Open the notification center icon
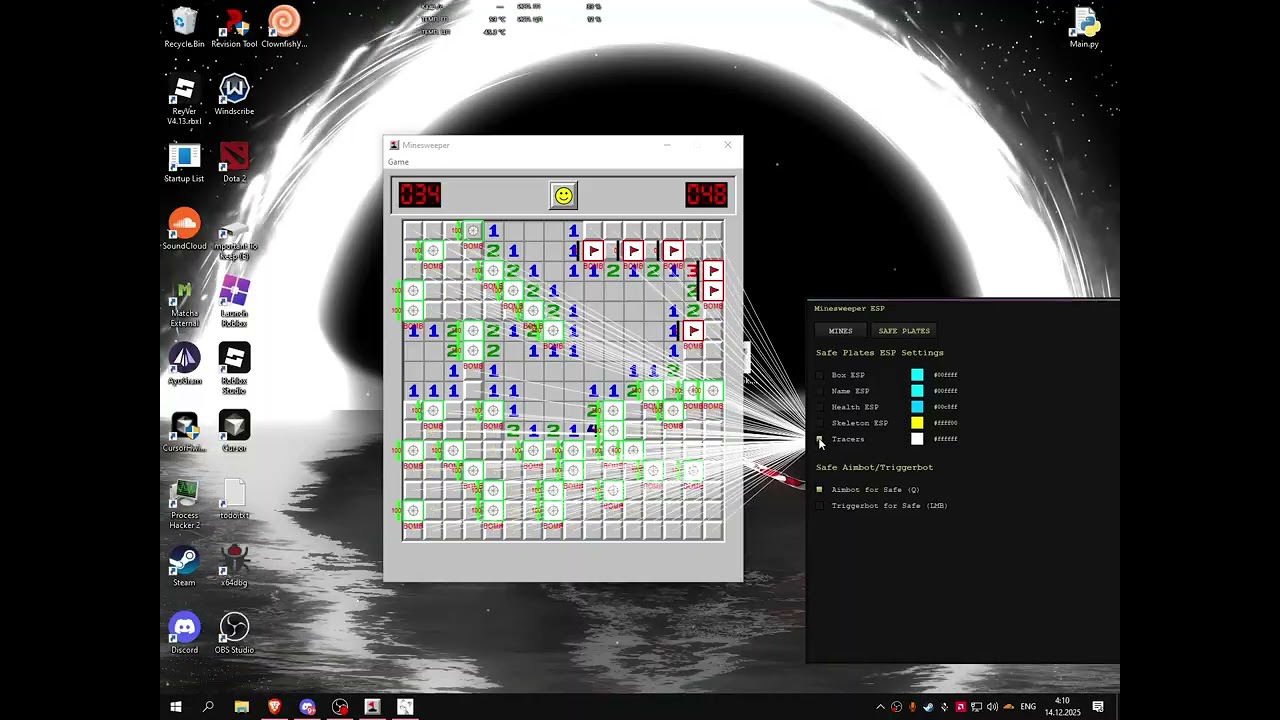This screenshot has width=1280, height=720. 1098,707
